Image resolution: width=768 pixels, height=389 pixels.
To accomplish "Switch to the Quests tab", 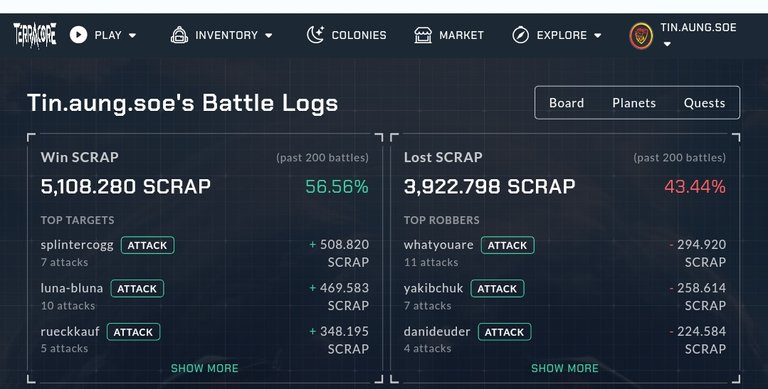I will [704, 103].
